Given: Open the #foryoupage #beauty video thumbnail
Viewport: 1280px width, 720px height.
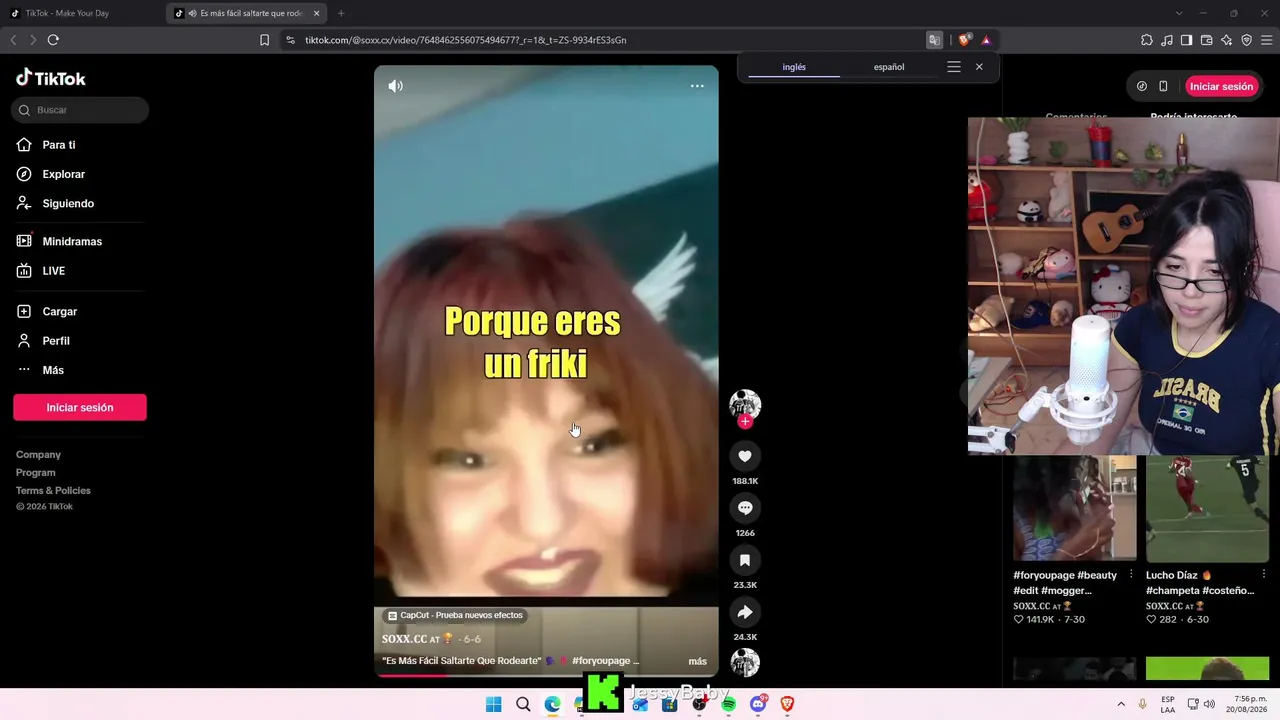Looking at the screenshot, I should [1075, 508].
